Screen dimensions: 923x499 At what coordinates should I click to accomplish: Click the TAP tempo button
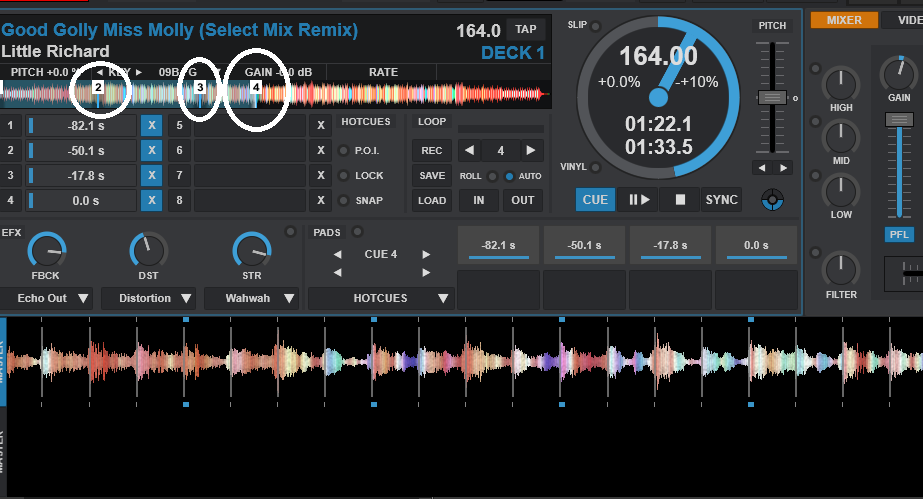tap(526, 30)
